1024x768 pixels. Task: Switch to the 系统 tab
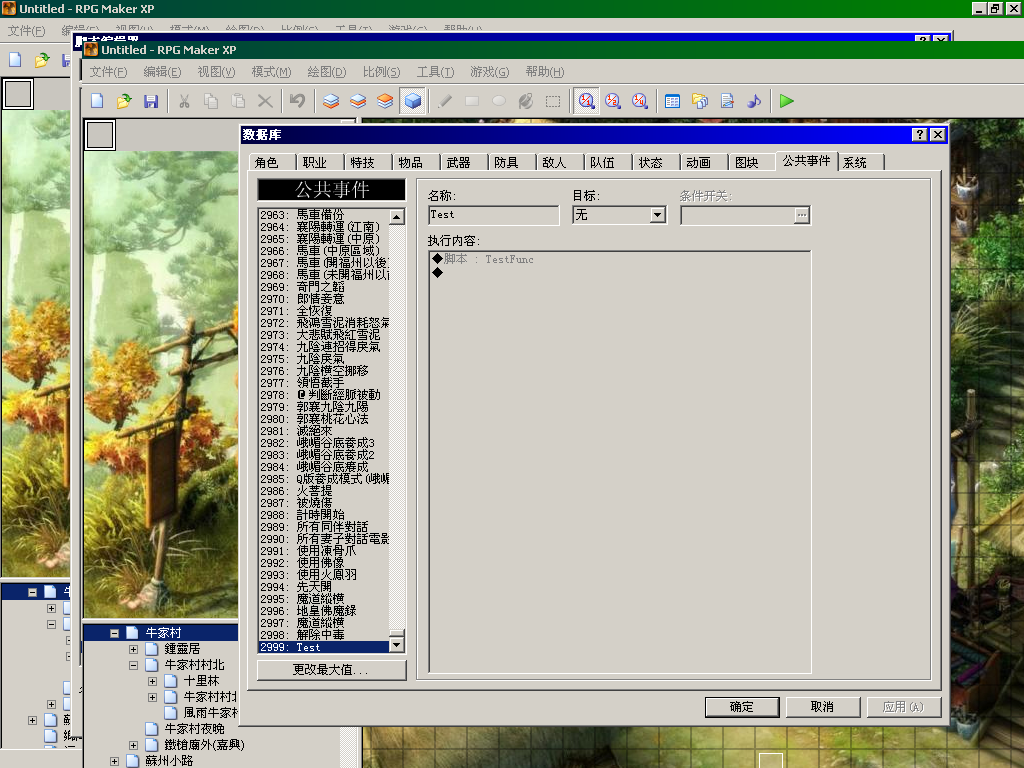point(855,163)
